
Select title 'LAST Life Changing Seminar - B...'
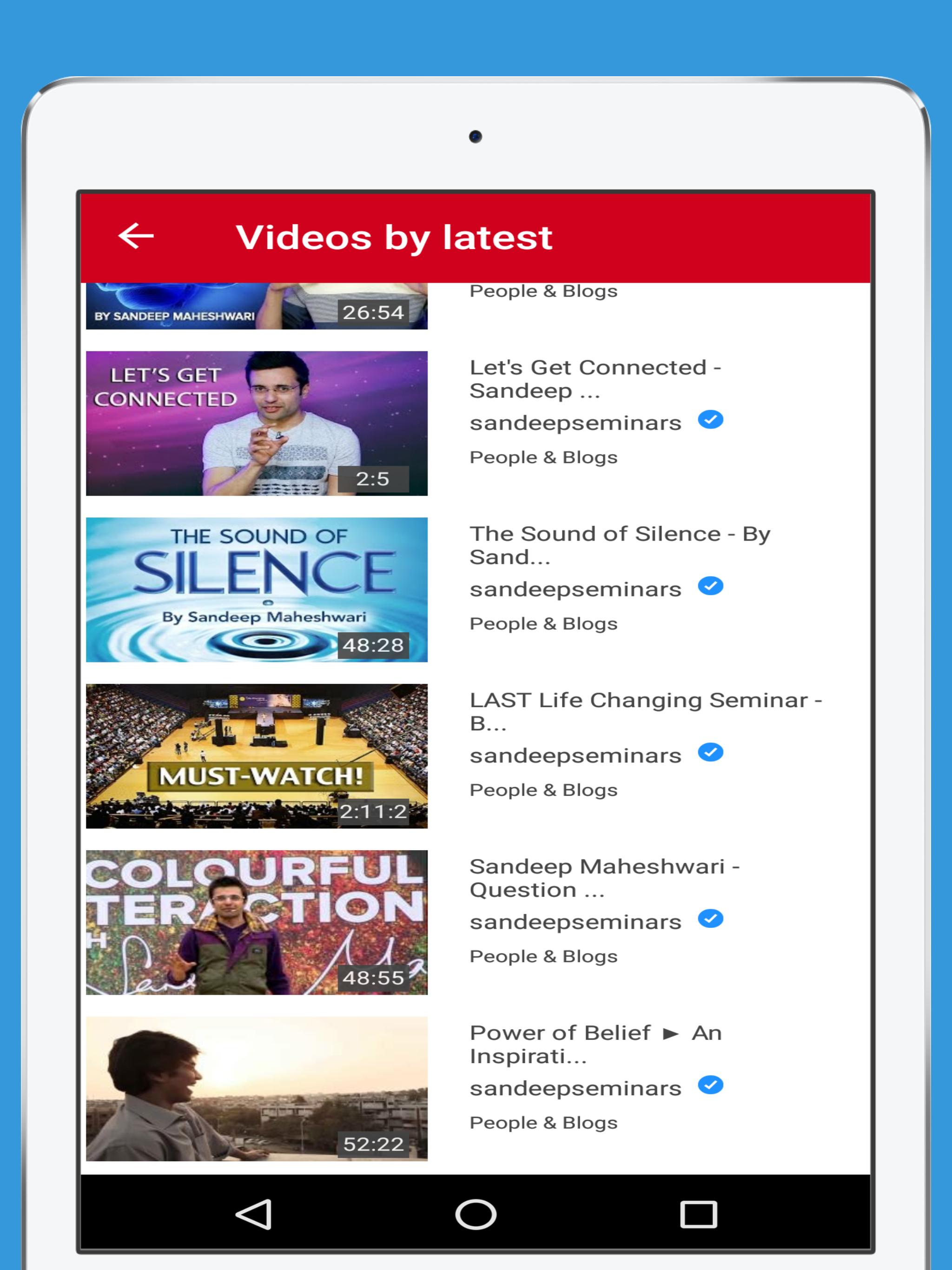click(646, 711)
